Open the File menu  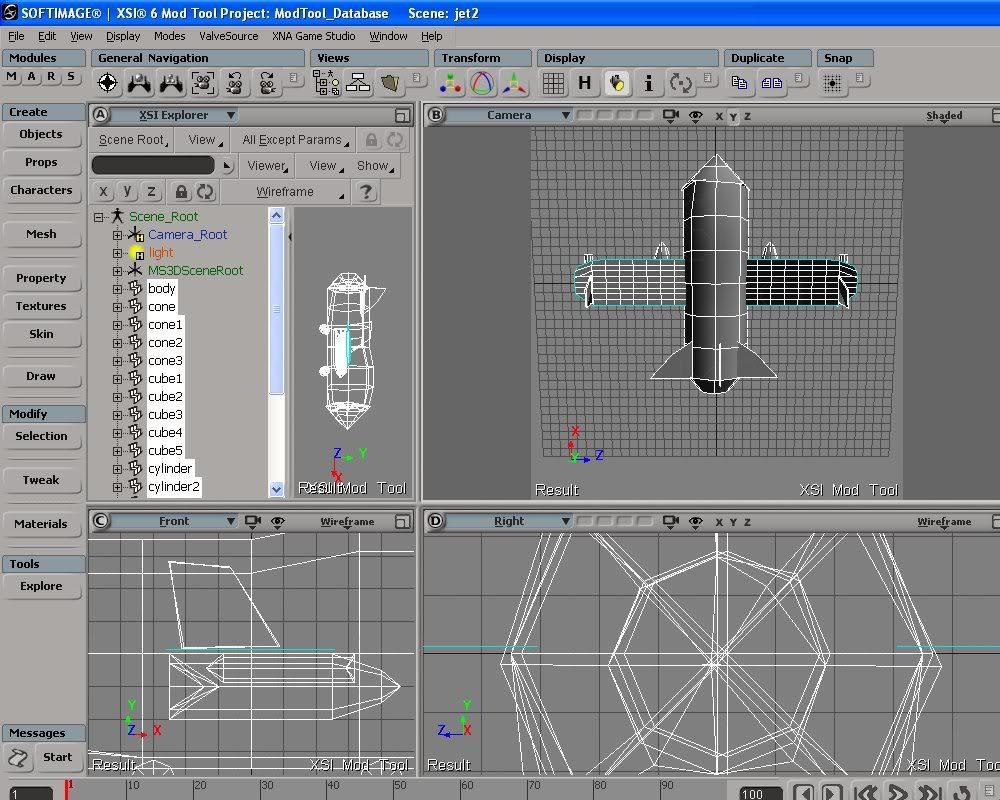[x=17, y=36]
